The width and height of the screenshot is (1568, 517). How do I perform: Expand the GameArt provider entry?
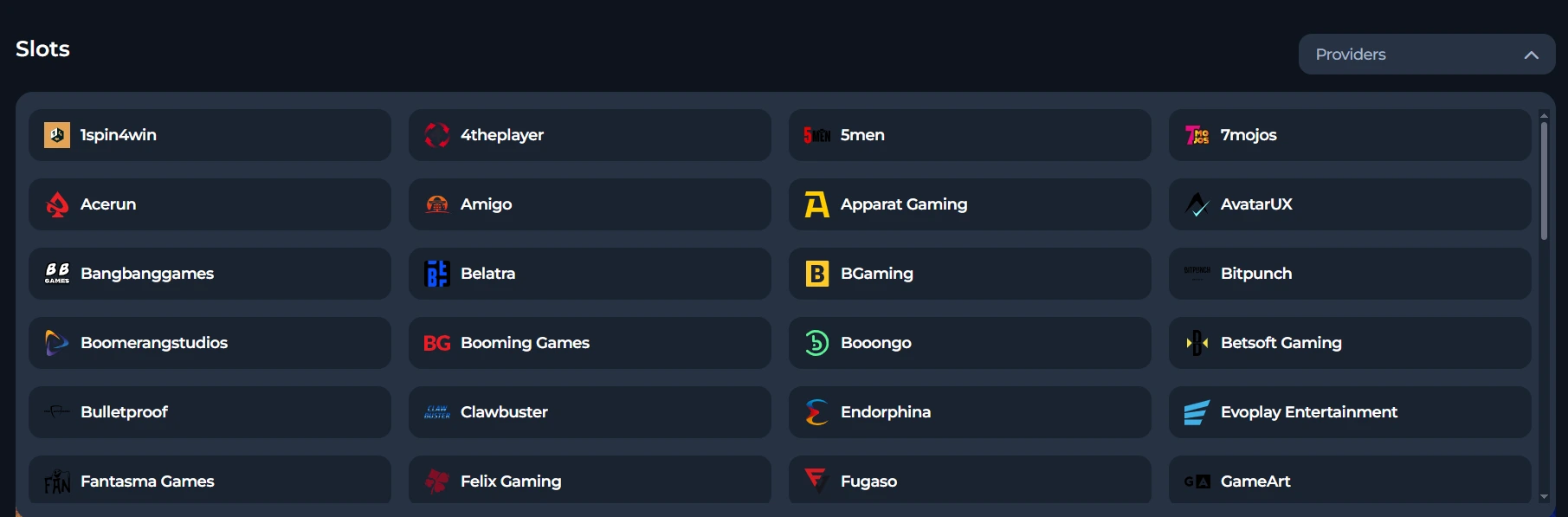pyautogui.click(x=1348, y=481)
